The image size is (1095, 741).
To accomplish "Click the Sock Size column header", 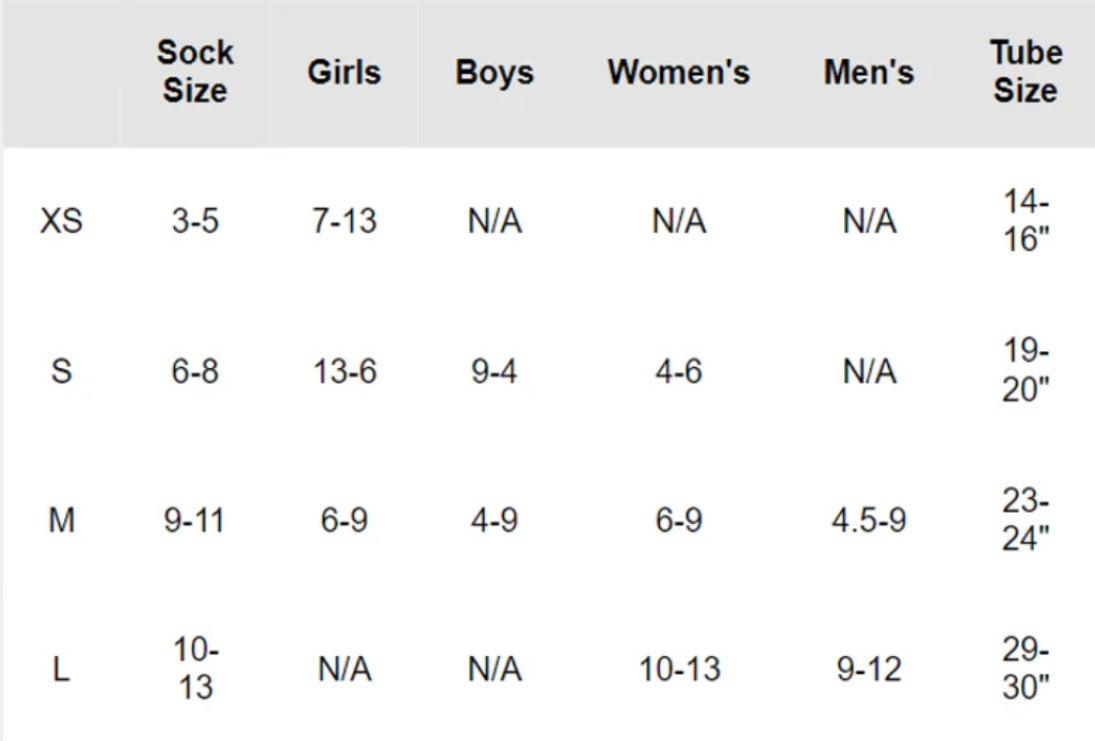I will [x=195, y=72].
